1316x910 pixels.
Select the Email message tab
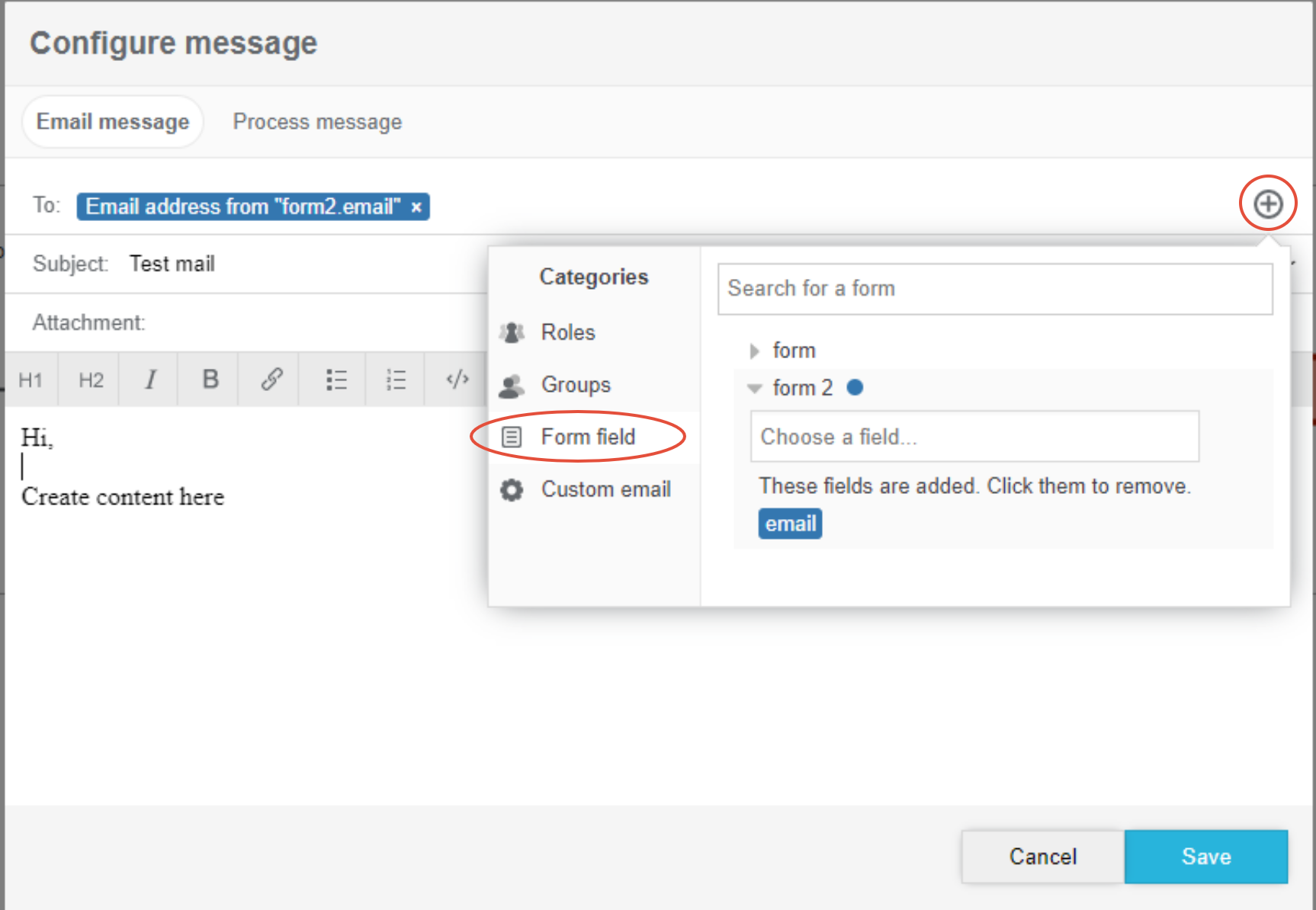pos(113,122)
